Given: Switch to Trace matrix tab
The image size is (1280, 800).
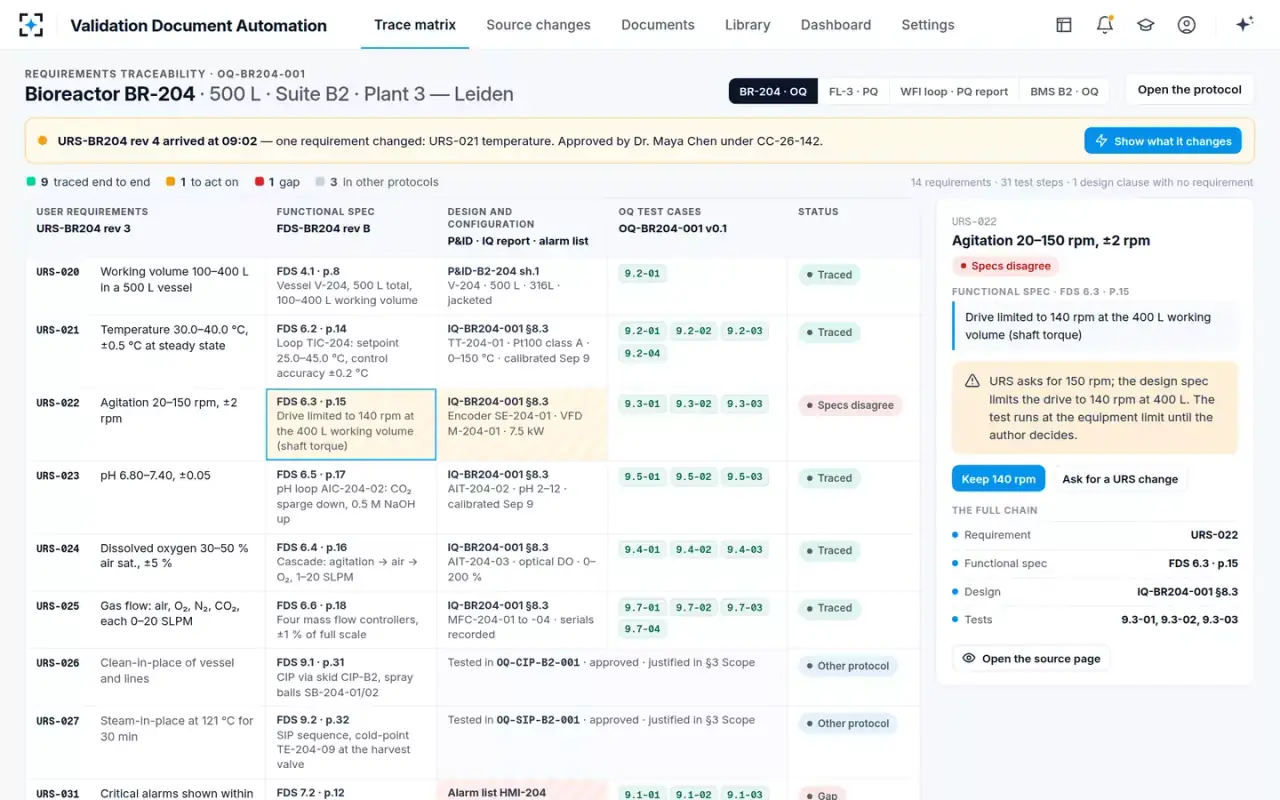Looking at the screenshot, I should pos(415,25).
